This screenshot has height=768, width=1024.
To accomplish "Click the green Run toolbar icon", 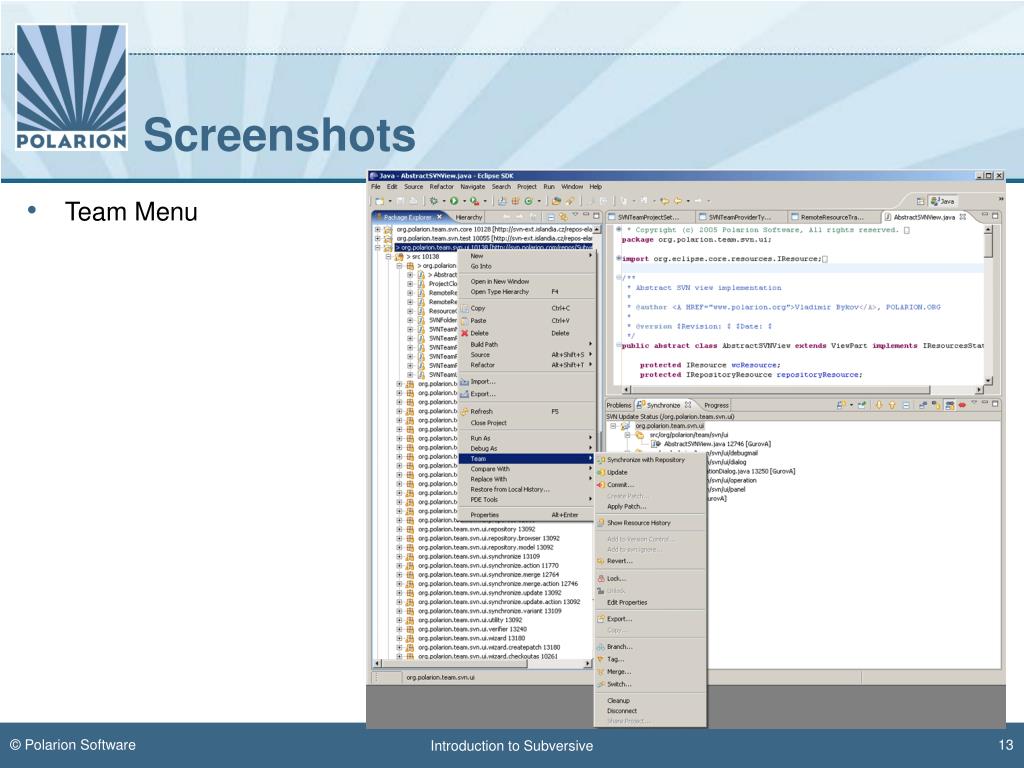I will point(454,201).
